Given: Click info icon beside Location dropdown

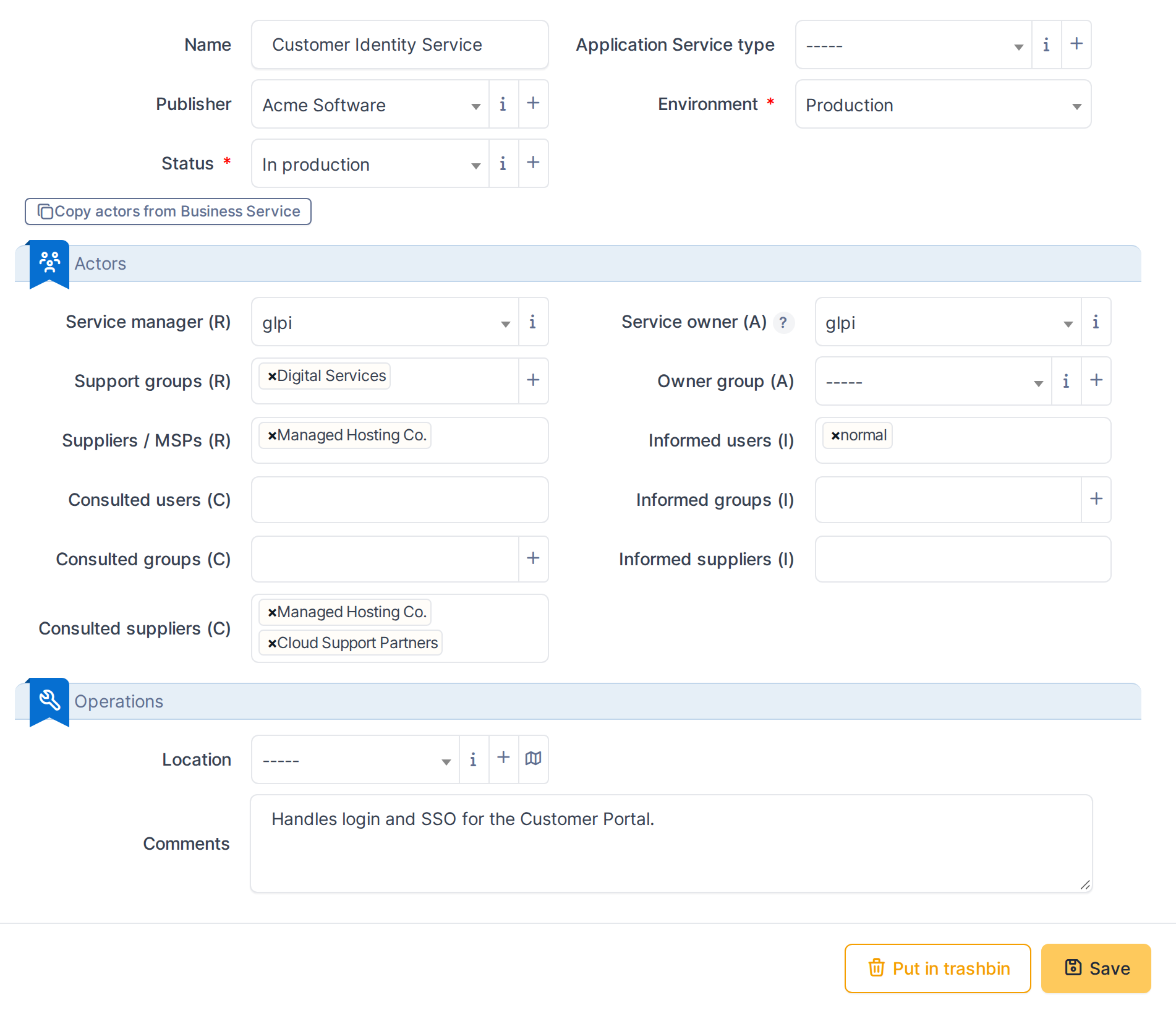Looking at the screenshot, I should 474,760.
